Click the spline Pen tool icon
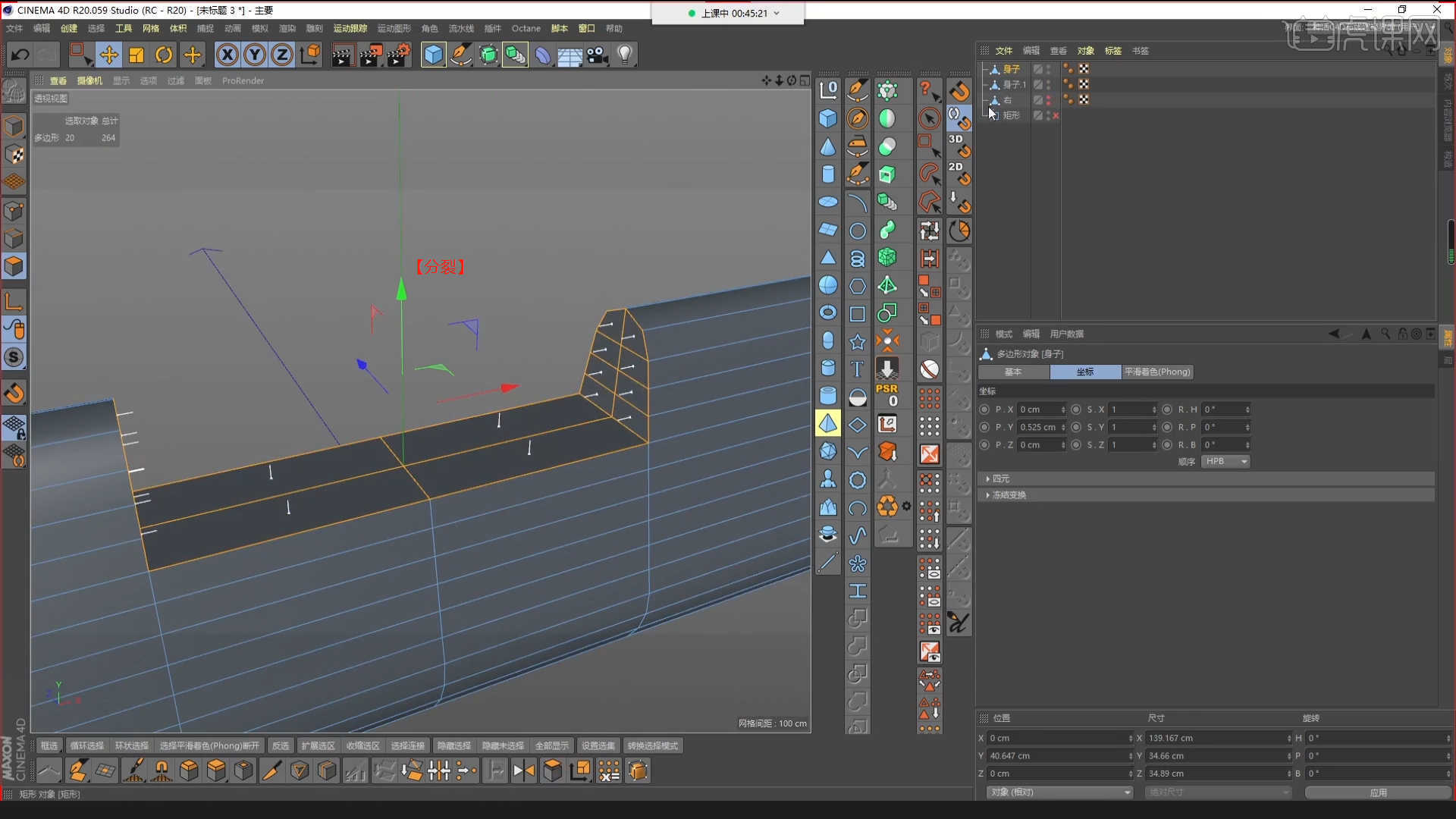Viewport: 1456px width, 819px height. click(x=460, y=55)
